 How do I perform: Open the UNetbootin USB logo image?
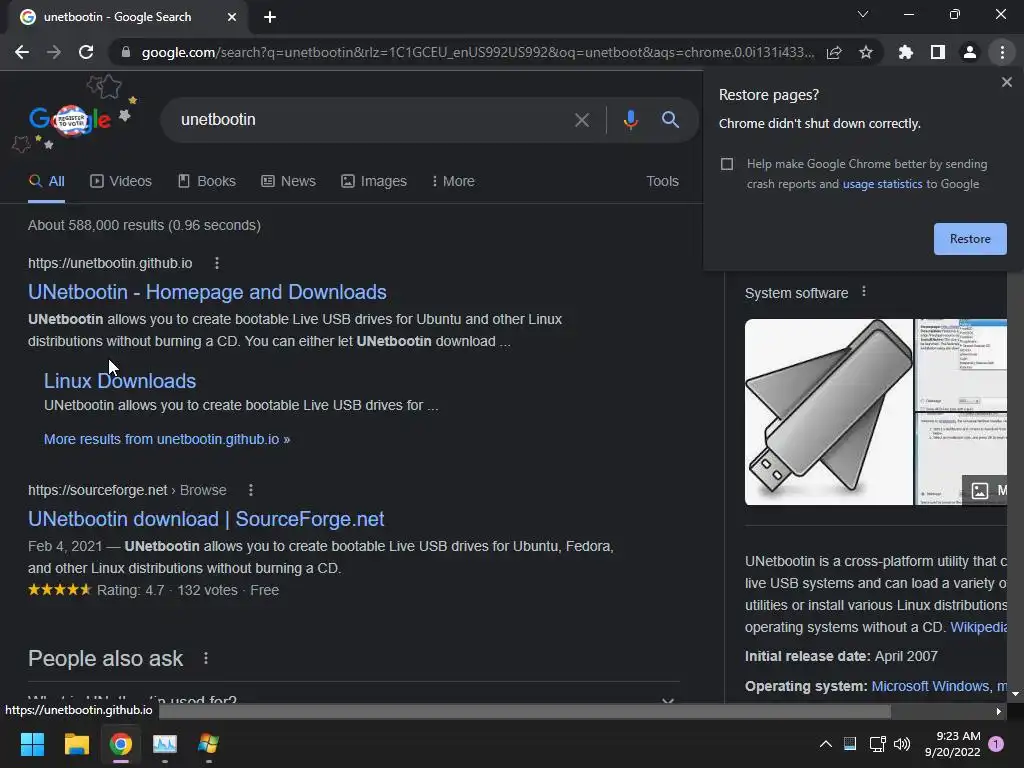click(829, 411)
